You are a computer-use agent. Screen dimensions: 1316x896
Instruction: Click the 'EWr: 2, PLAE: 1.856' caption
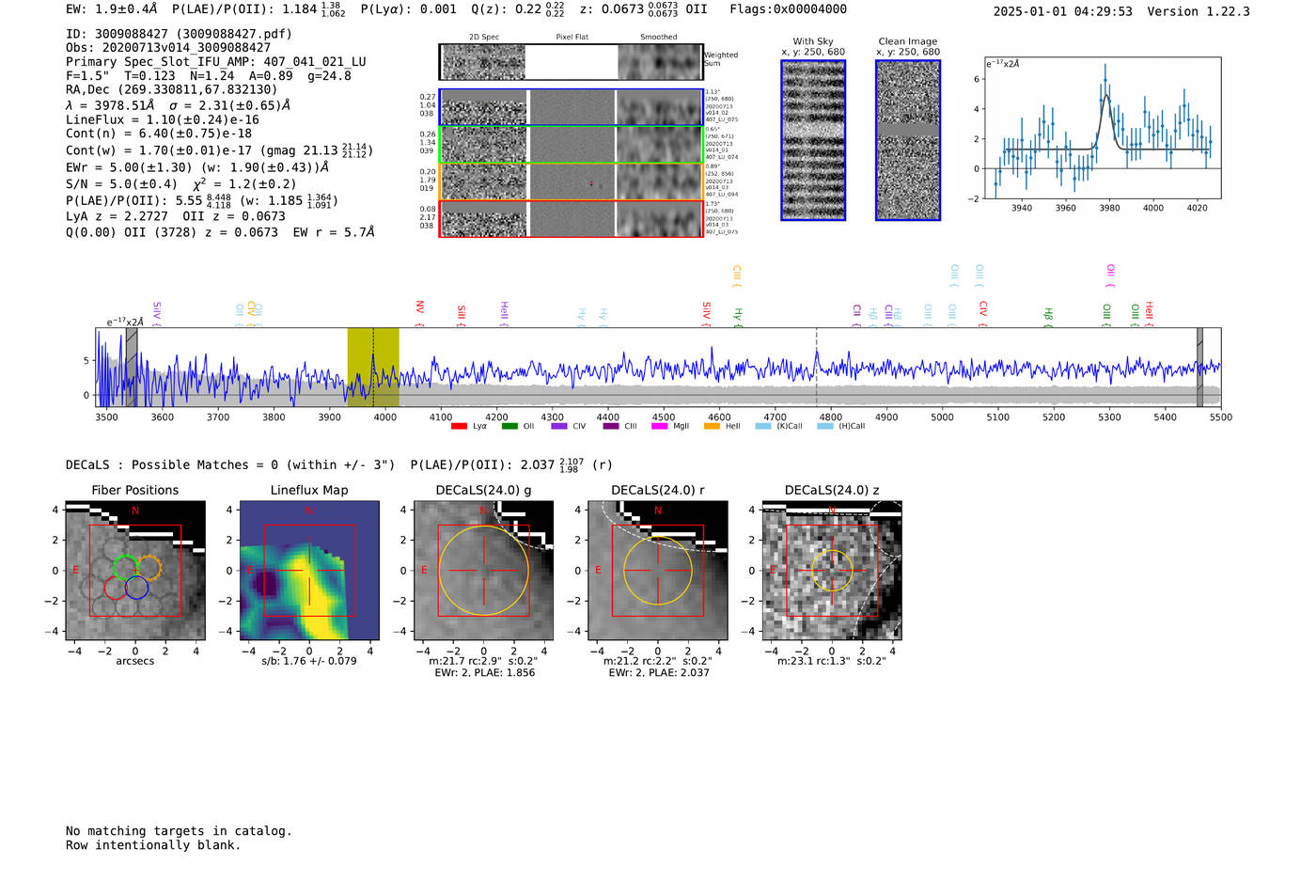[484, 672]
